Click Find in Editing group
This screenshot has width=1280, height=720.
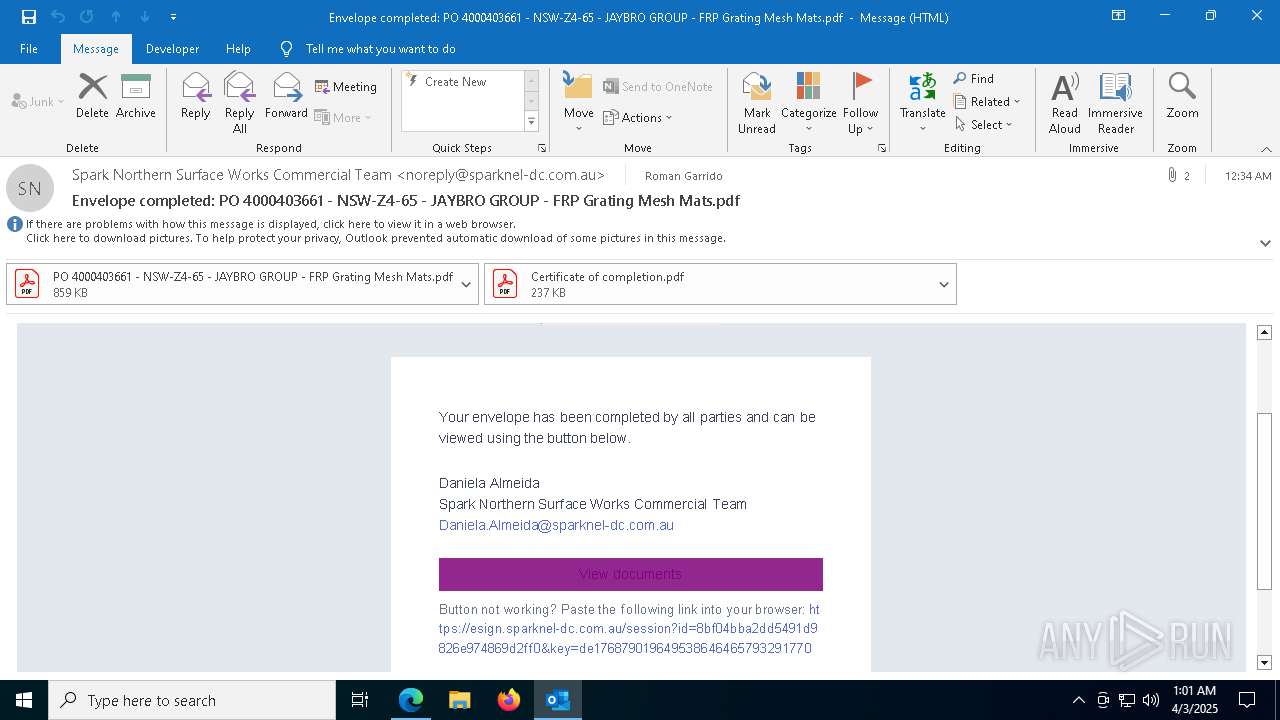[974, 78]
